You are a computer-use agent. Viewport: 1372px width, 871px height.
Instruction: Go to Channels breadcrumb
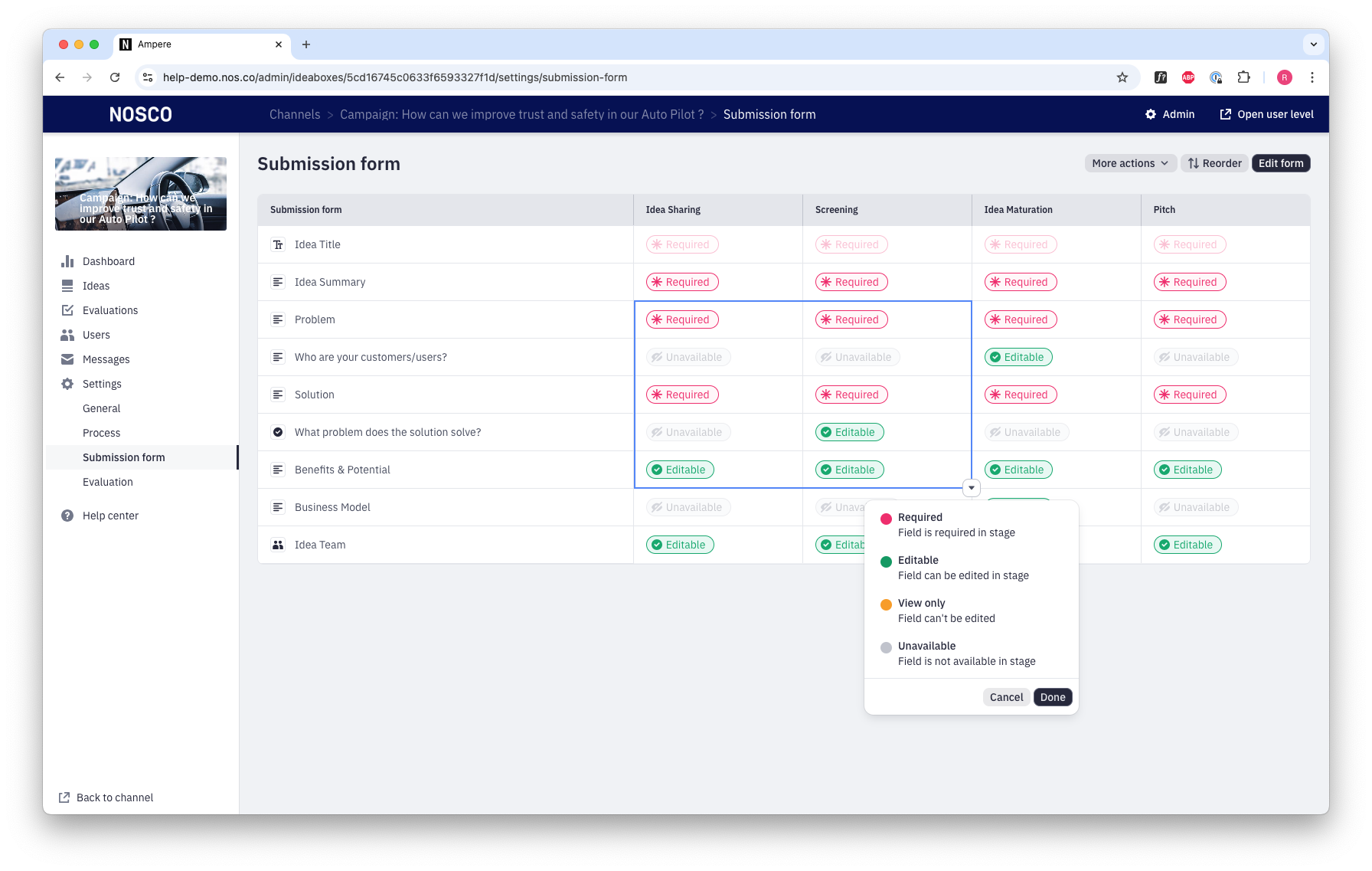(295, 114)
